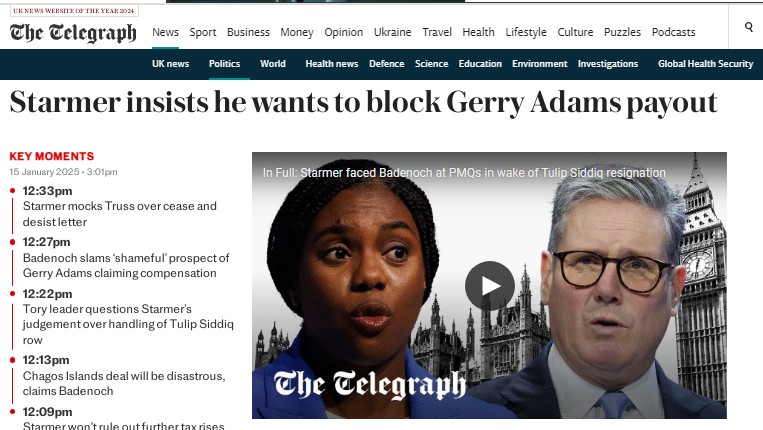The image size is (763, 430).
Task: Open the Ukraine menu item
Action: (x=392, y=32)
